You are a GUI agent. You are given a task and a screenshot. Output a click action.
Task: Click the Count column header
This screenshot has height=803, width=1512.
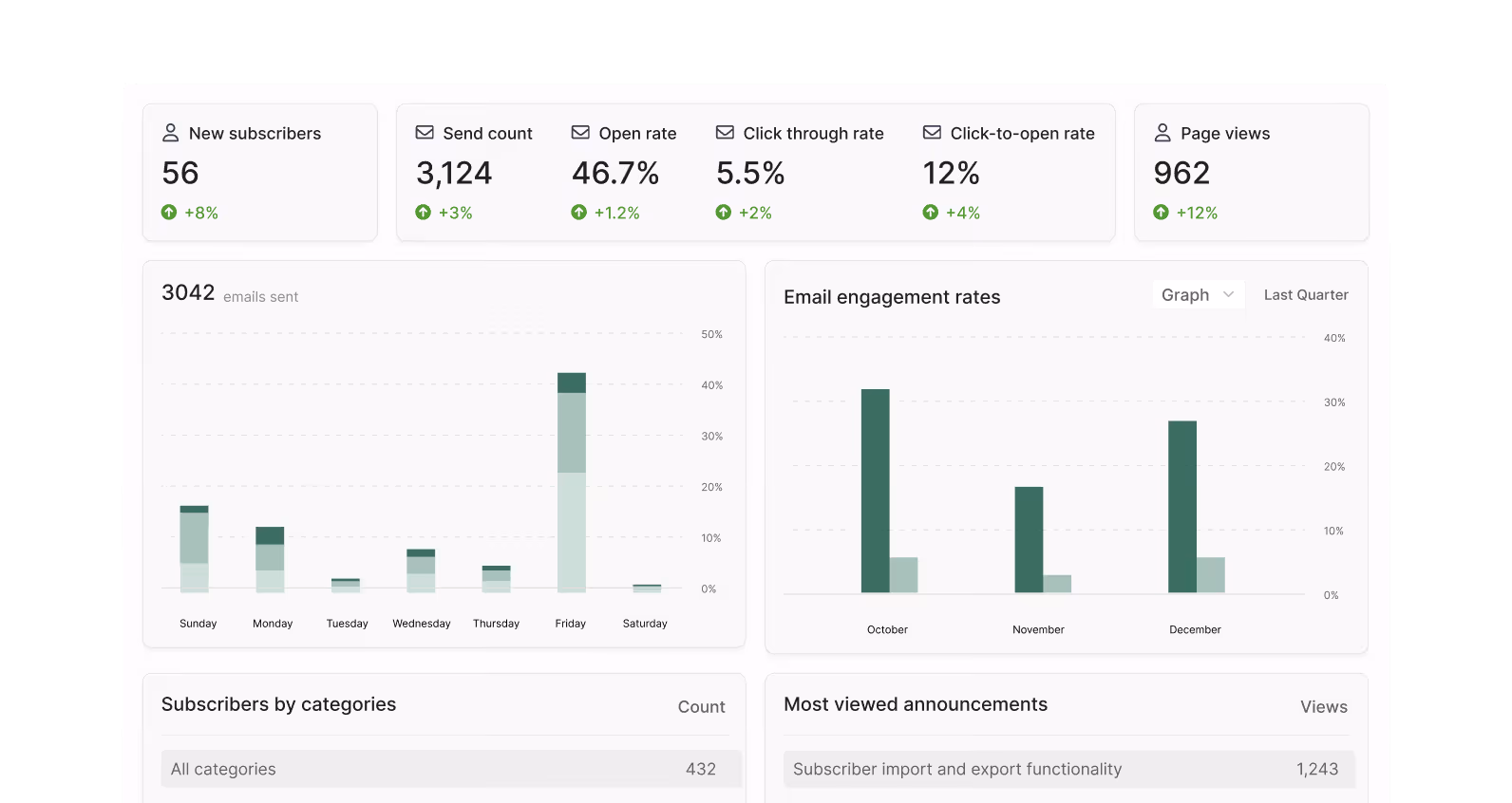pyautogui.click(x=701, y=707)
